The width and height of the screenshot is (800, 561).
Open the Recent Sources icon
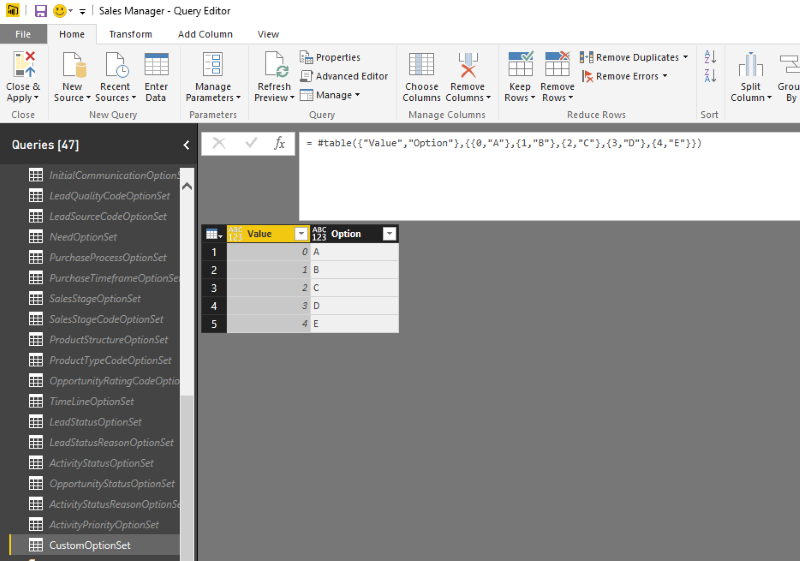point(116,64)
